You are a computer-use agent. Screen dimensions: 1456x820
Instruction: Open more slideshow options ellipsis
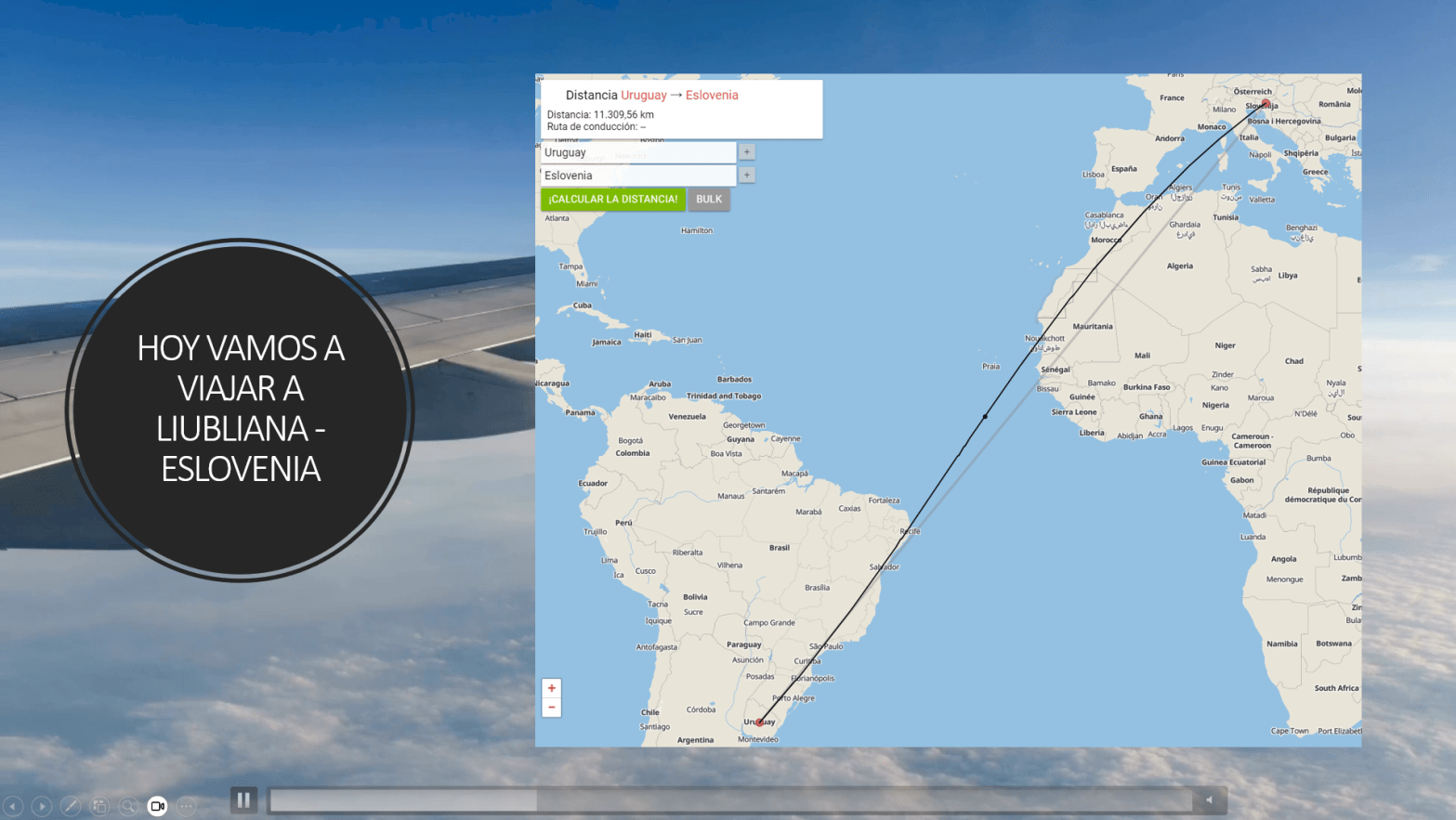(187, 806)
